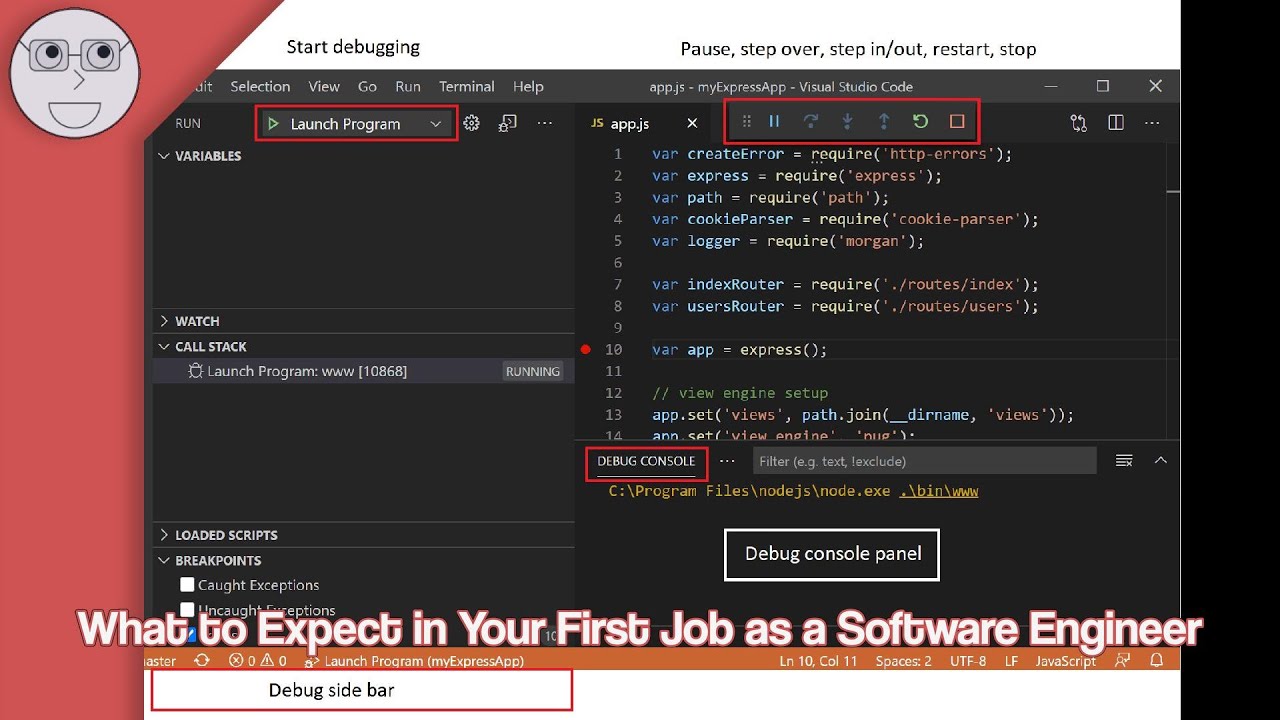Click the Step Over debug button
This screenshot has width=1280, height=720.
(811, 122)
